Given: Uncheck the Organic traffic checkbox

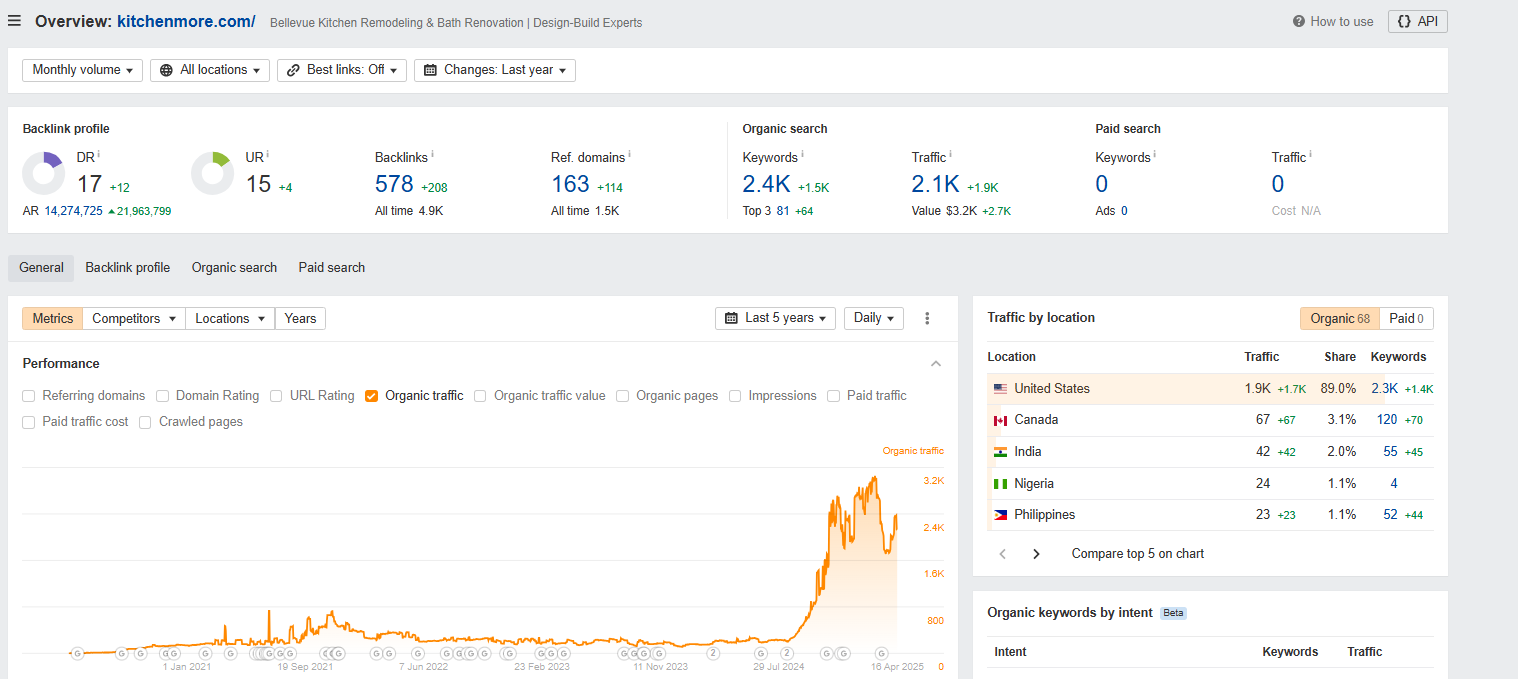Looking at the screenshot, I should [372, 396].
